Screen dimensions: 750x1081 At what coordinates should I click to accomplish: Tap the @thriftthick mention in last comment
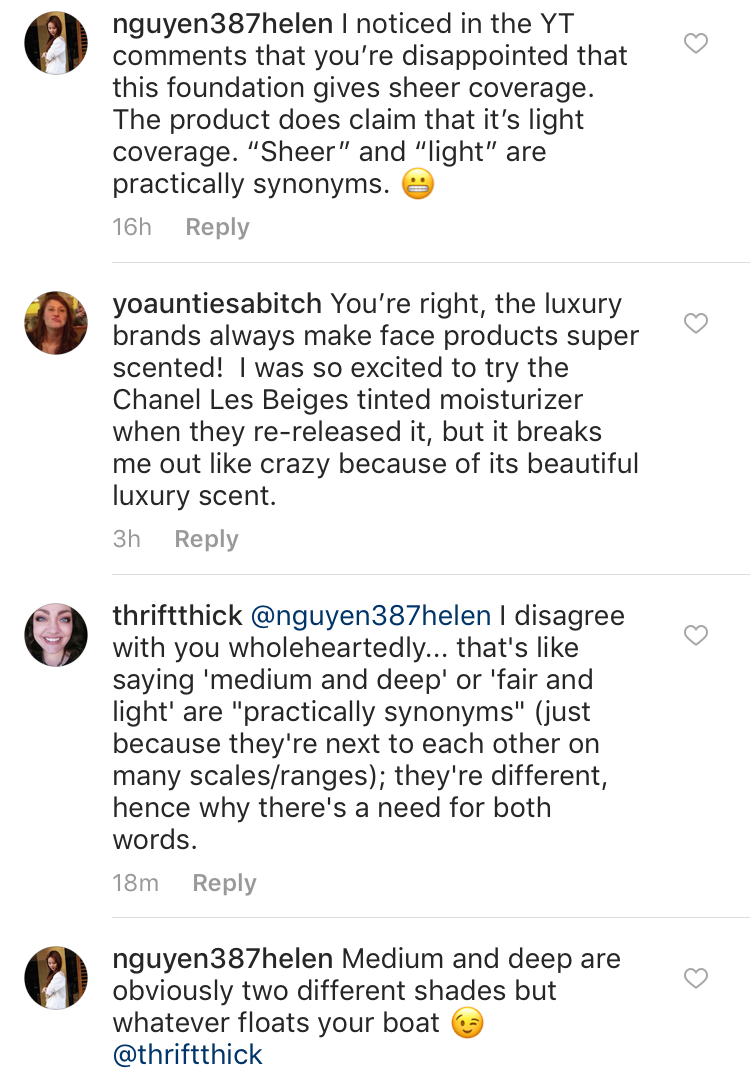tap(188, 1055)
